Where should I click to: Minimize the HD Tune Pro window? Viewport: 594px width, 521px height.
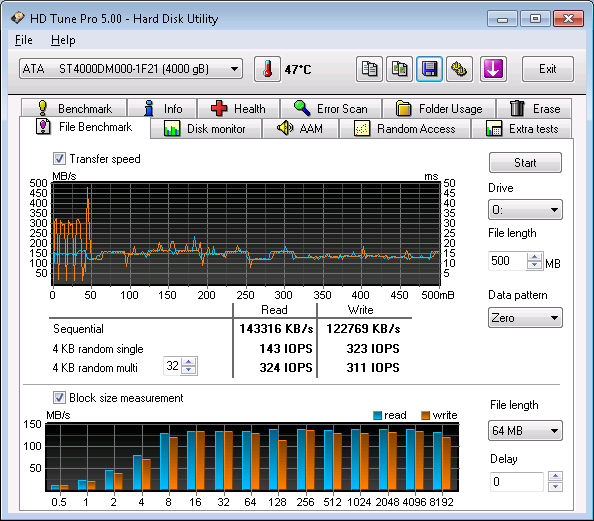502,18
